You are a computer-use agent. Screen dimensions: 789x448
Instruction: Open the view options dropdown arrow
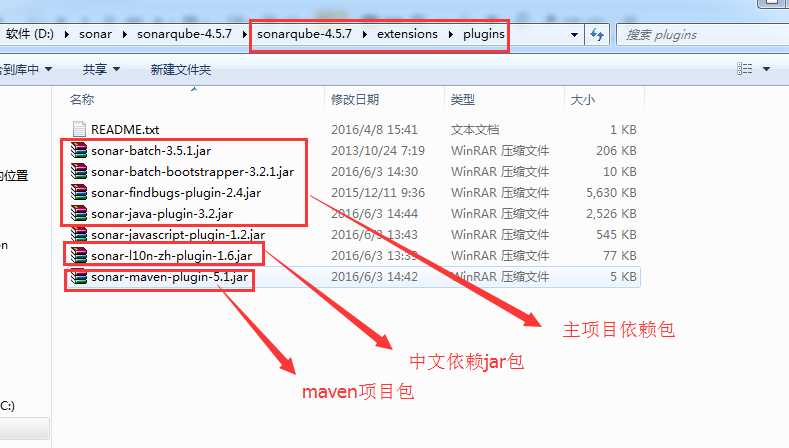tap(766, 69)
